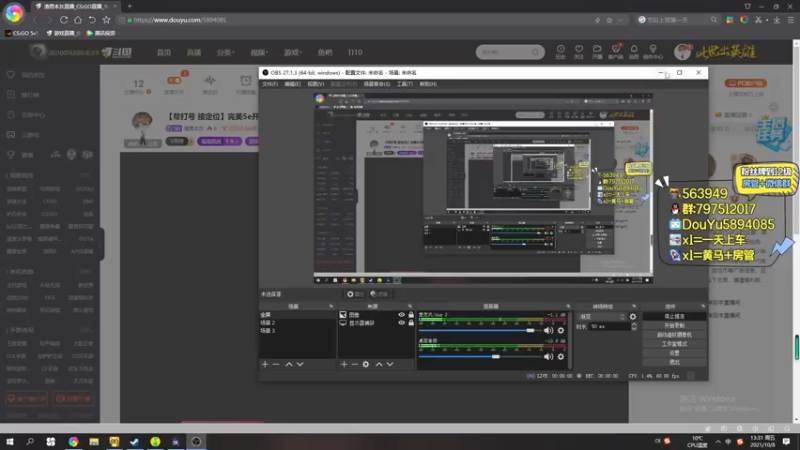Open Mic/Aux mixer channel settings gear

coord(561,331)
